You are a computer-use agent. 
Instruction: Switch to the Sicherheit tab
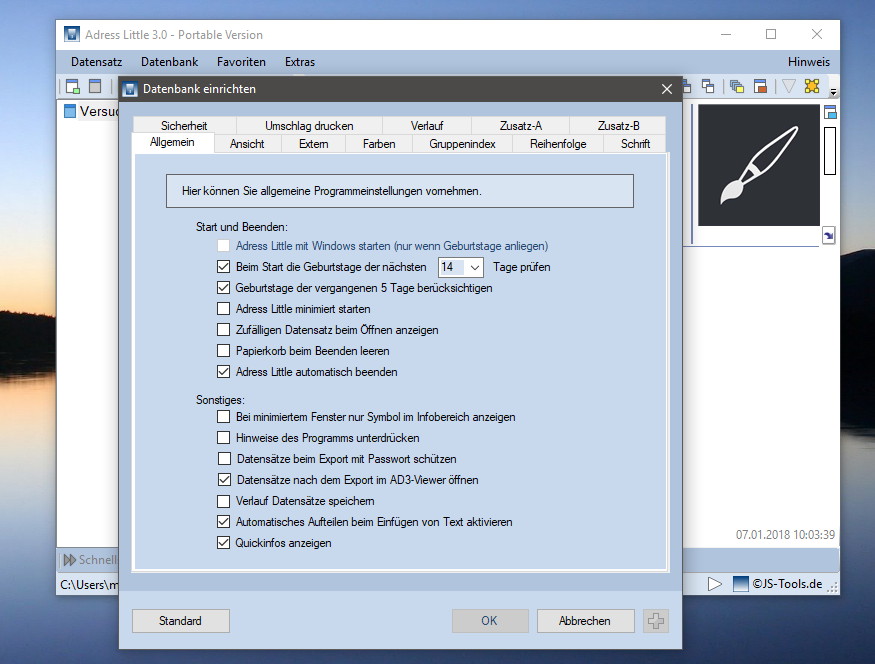click(x=184, y=126)
